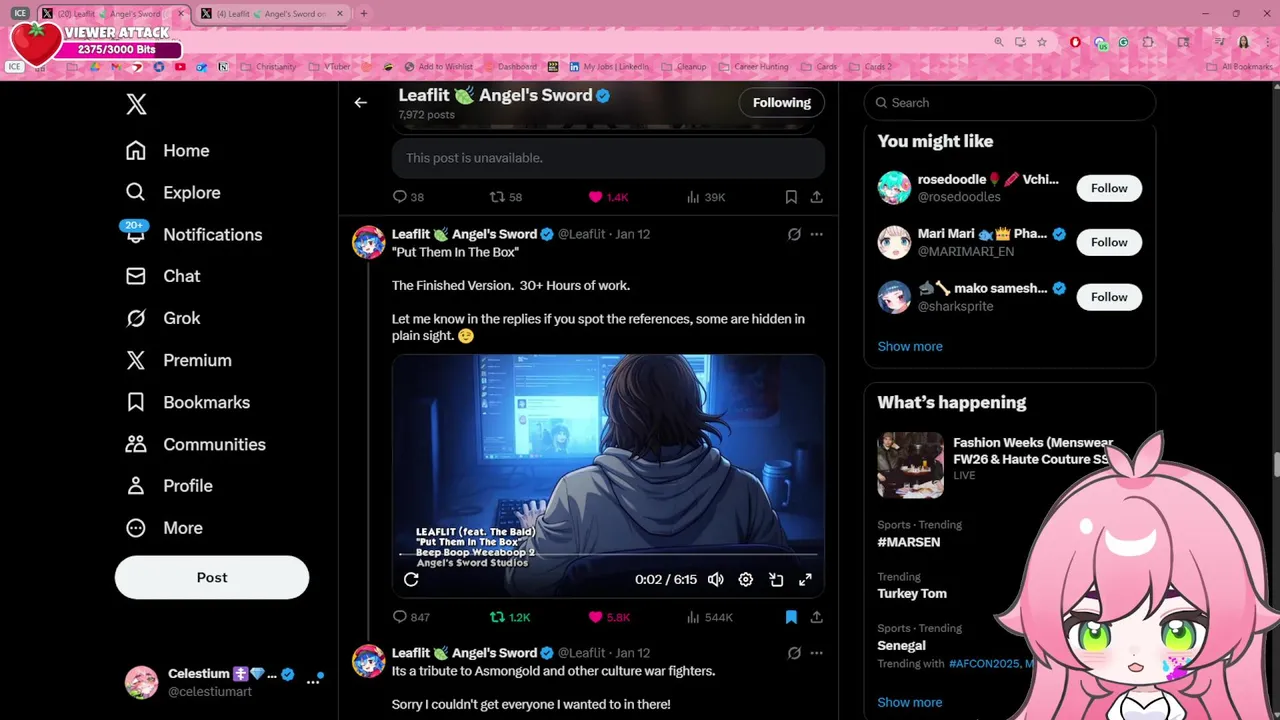Open three-dot menu on the Asmongold tribute post
The image size is (1280, 720).
click(x=816, y=653)
